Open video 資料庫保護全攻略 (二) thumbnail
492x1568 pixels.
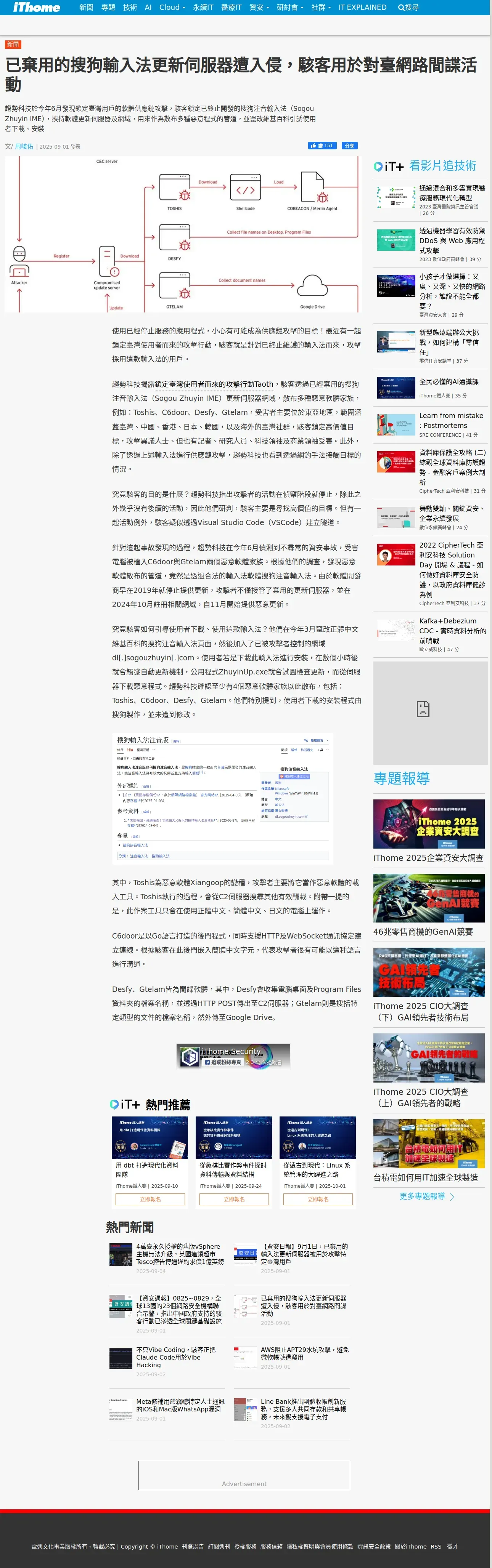[396, 462]
